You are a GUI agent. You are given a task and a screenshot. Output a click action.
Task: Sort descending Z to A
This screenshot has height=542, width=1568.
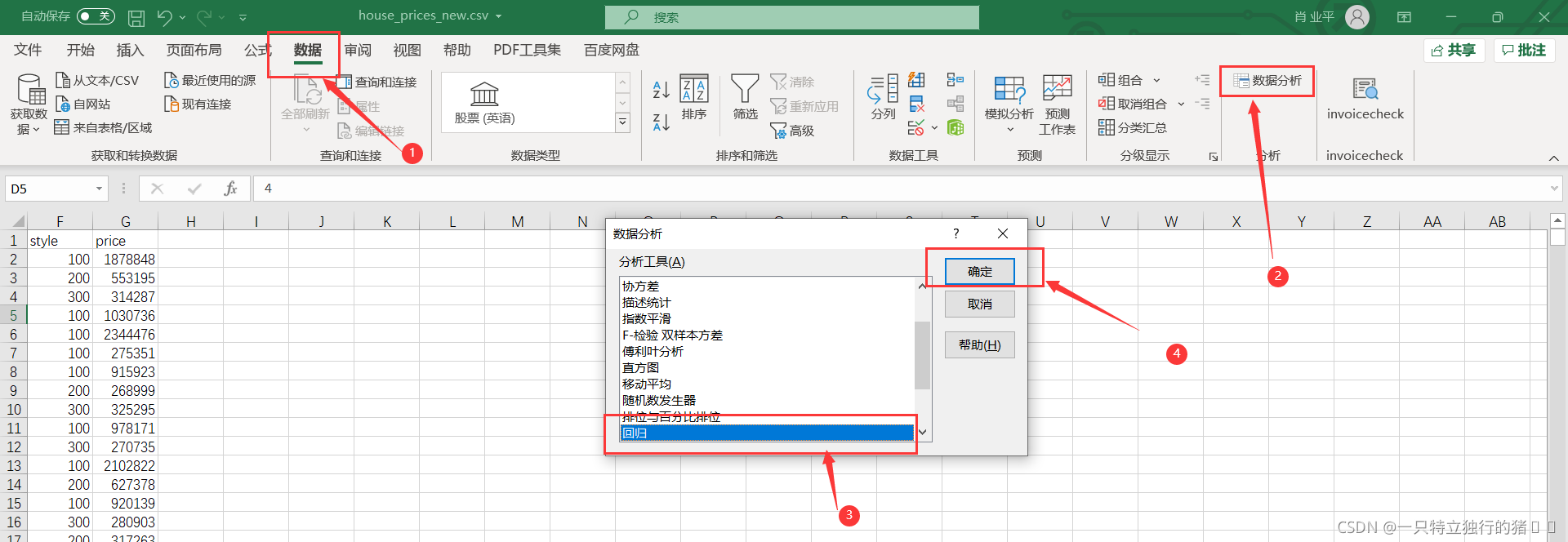[661, 122]
